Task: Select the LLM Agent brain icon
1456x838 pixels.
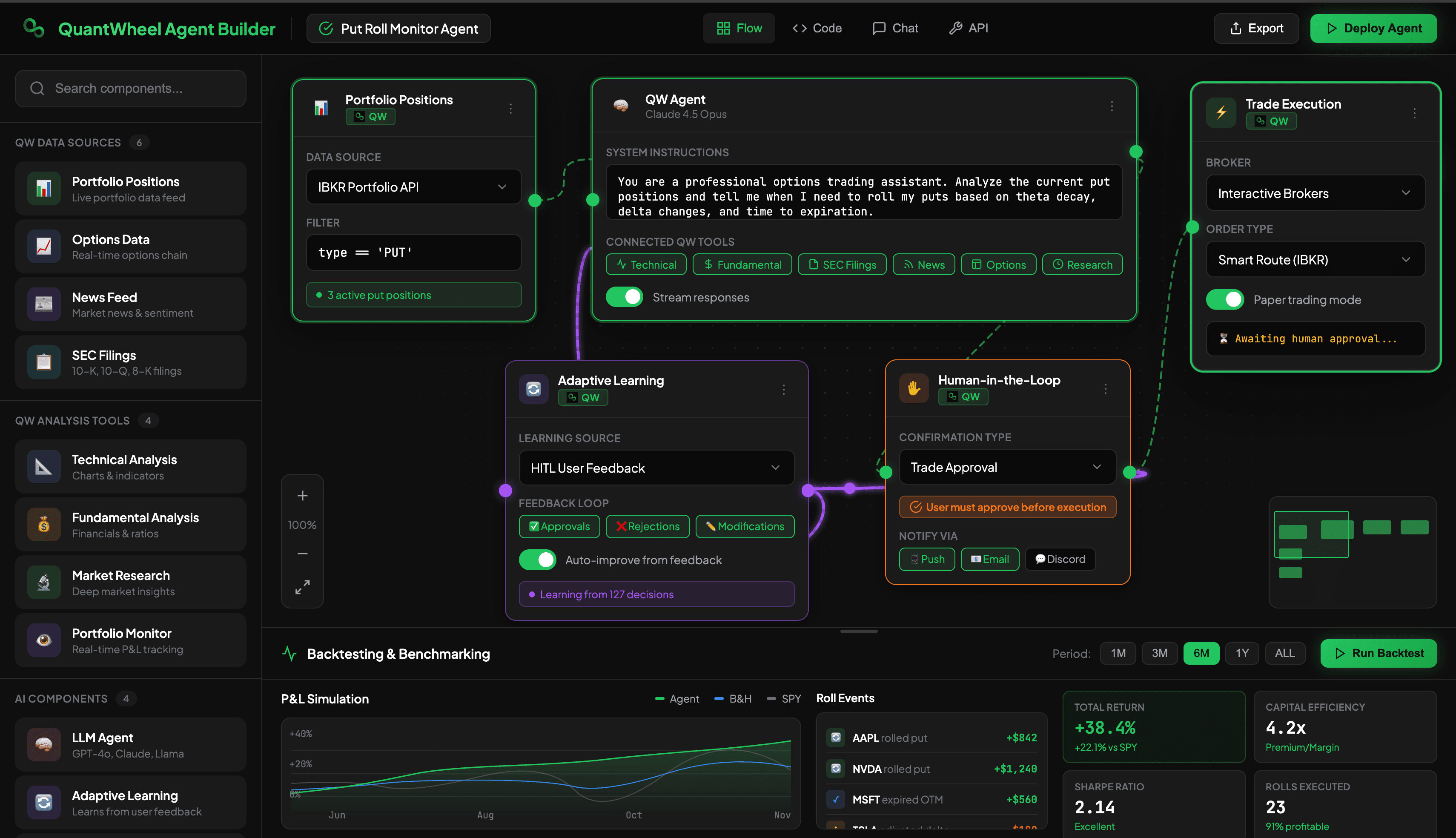Action: [44, 744]
